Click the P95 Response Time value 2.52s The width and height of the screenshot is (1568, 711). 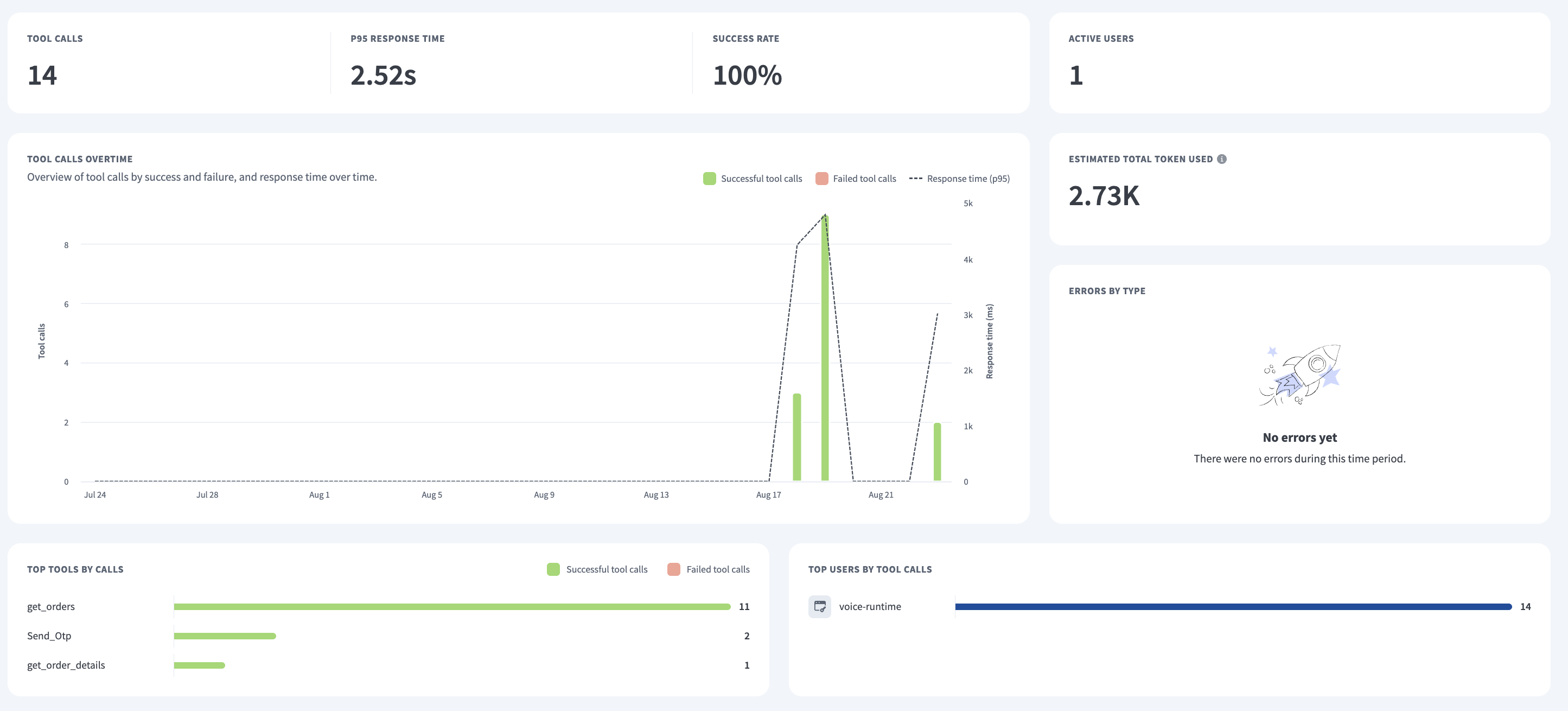tap(384, 75)
